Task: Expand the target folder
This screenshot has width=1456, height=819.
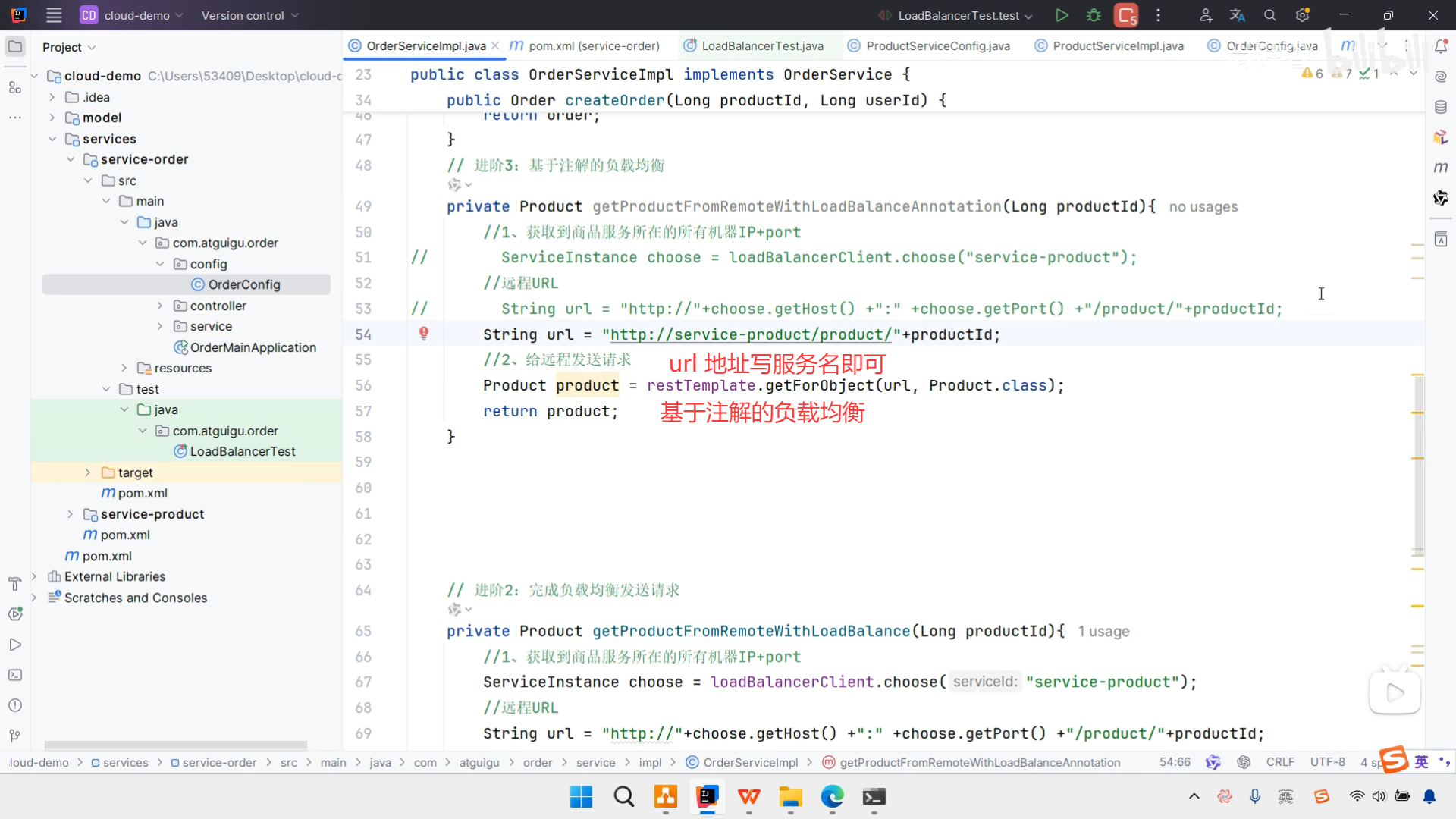Action: [88, 472]
